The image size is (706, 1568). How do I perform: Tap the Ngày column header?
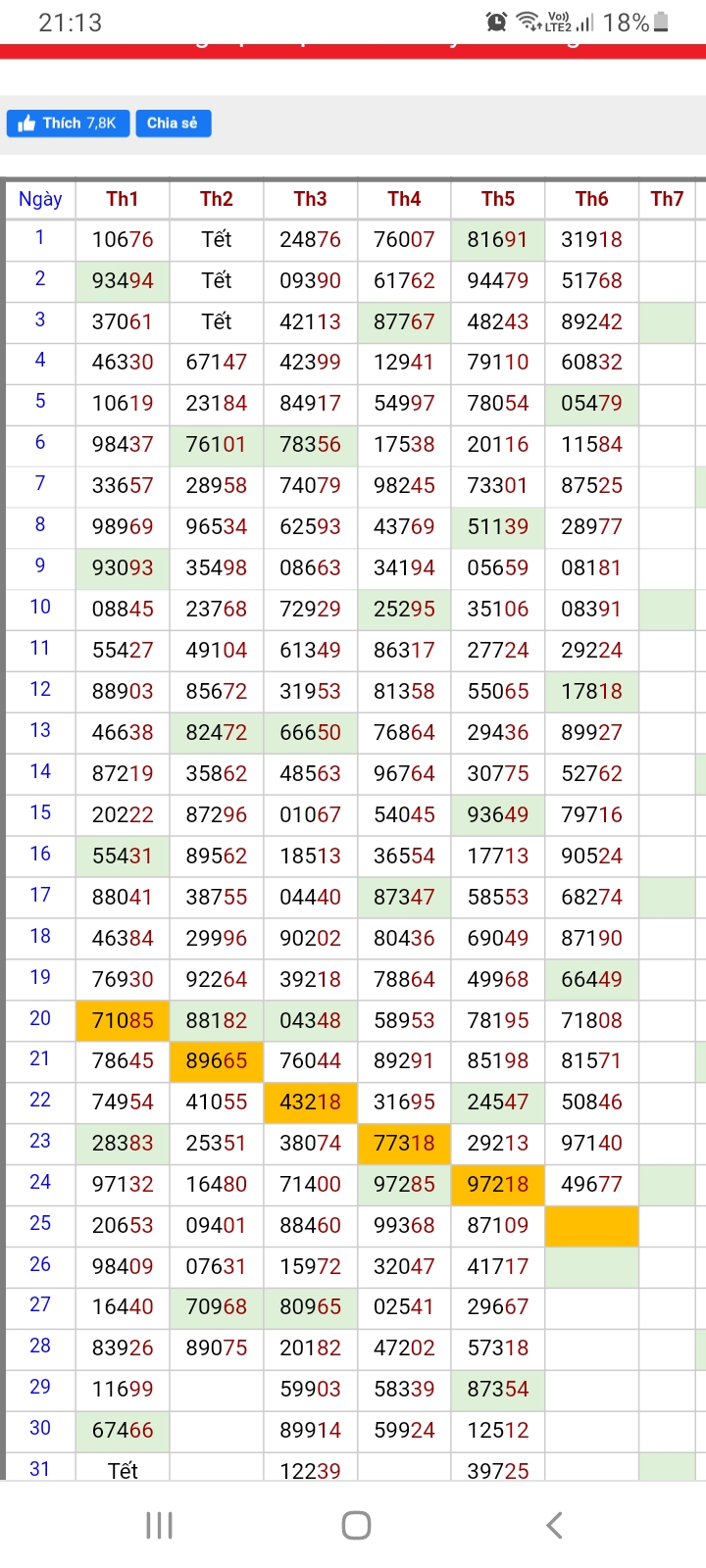[40, 199]
